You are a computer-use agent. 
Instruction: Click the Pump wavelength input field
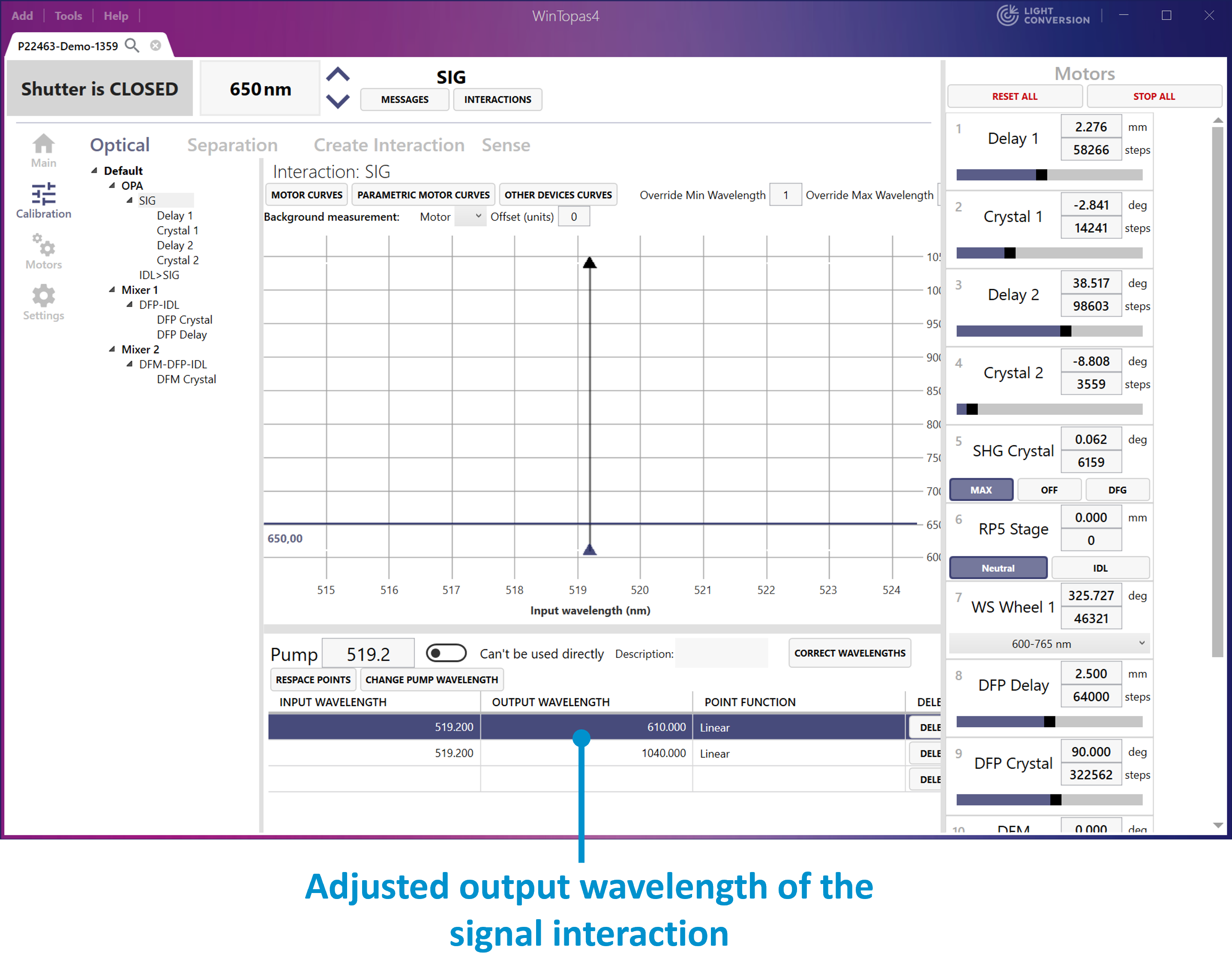368,654
